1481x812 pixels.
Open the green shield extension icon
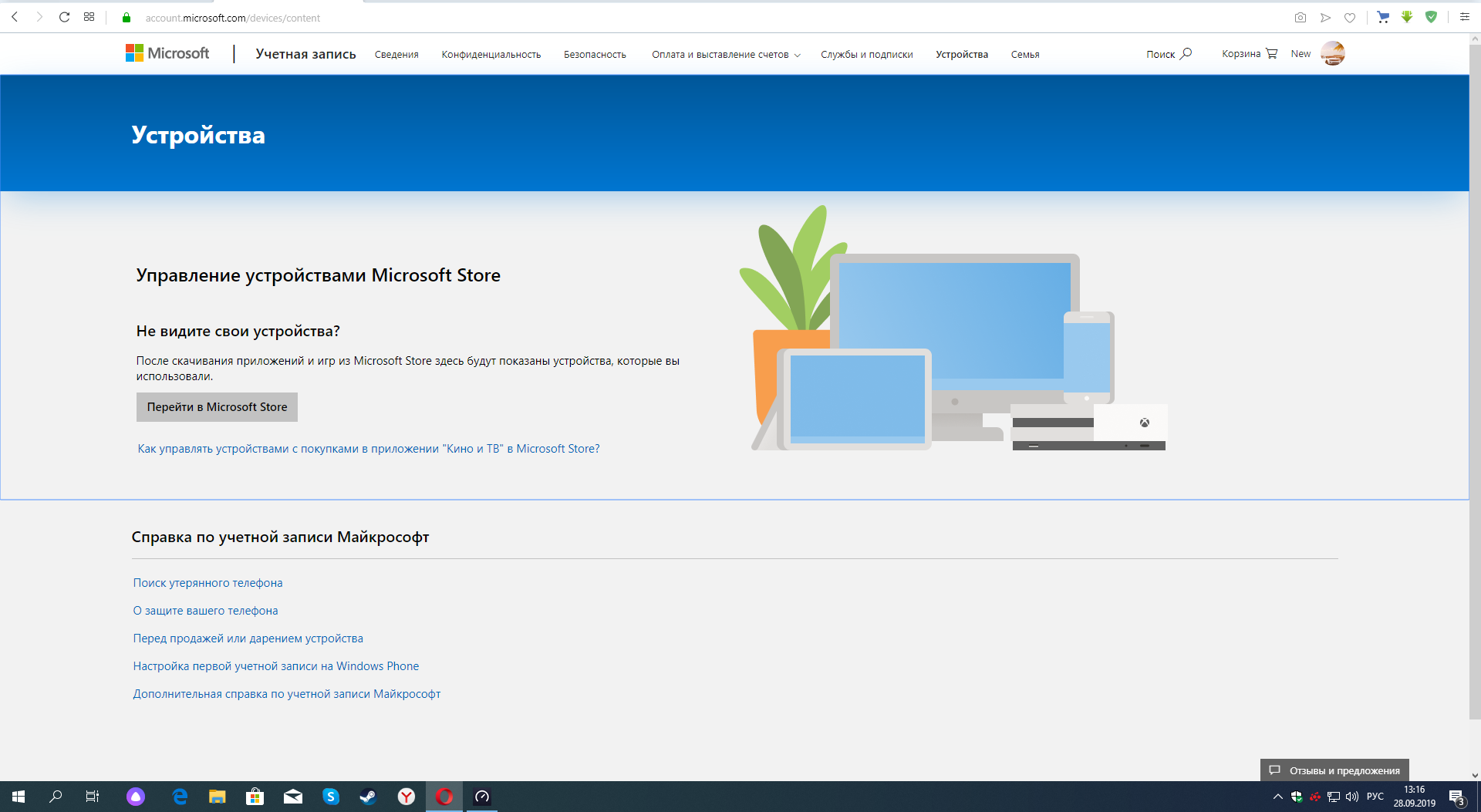(x=1432, y=17)
